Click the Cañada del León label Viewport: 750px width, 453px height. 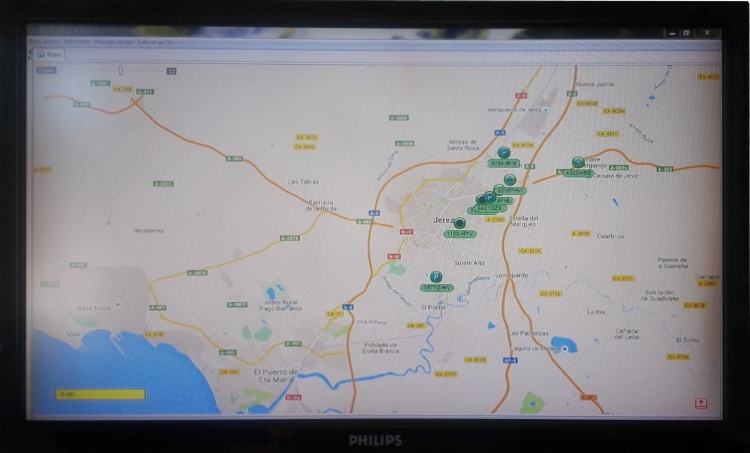point(627,333)
